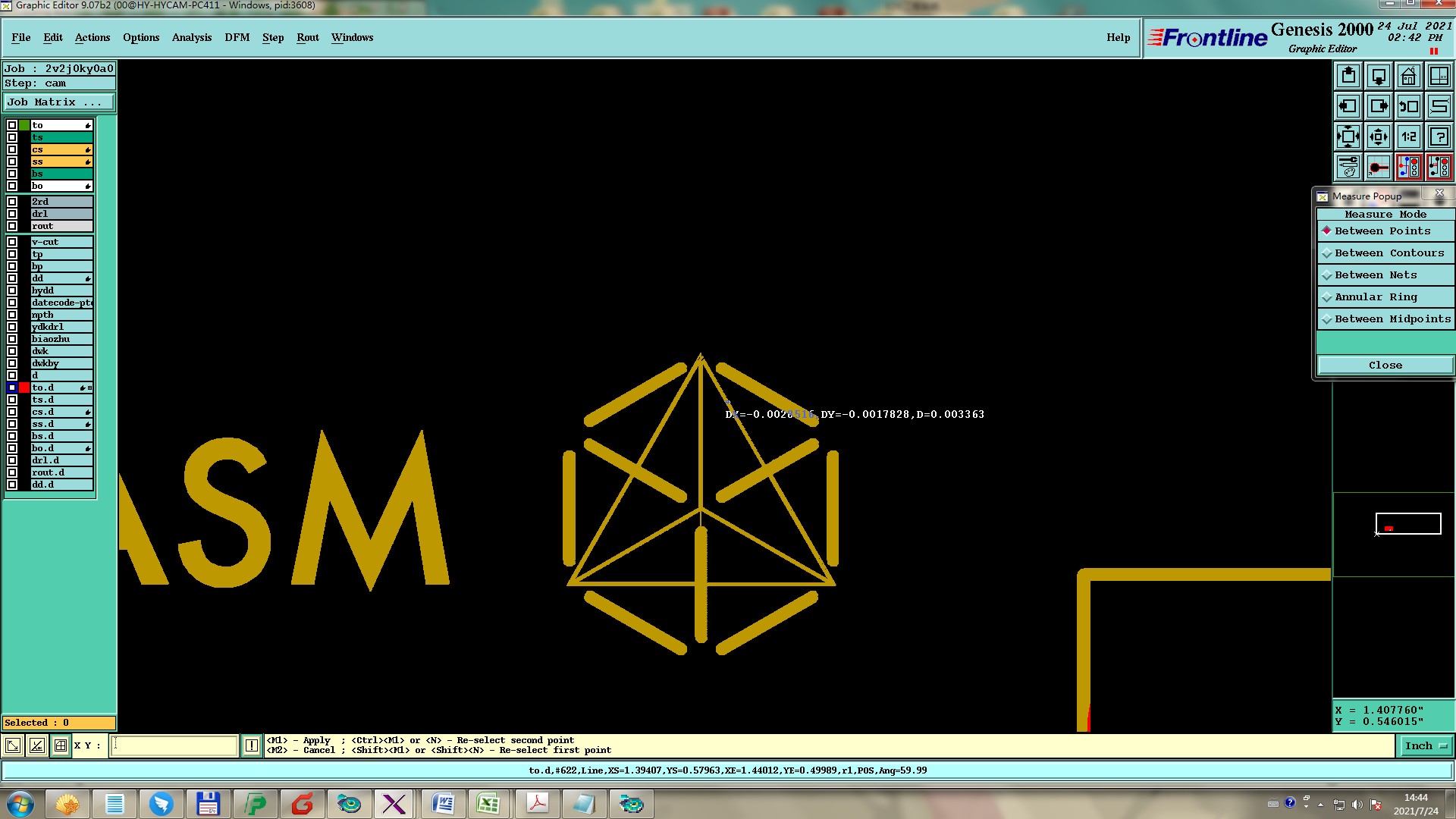This screenshot has height=819, width=1456.
Task: Click the snap to pad center icon
Action: (x=1379, y=167)
